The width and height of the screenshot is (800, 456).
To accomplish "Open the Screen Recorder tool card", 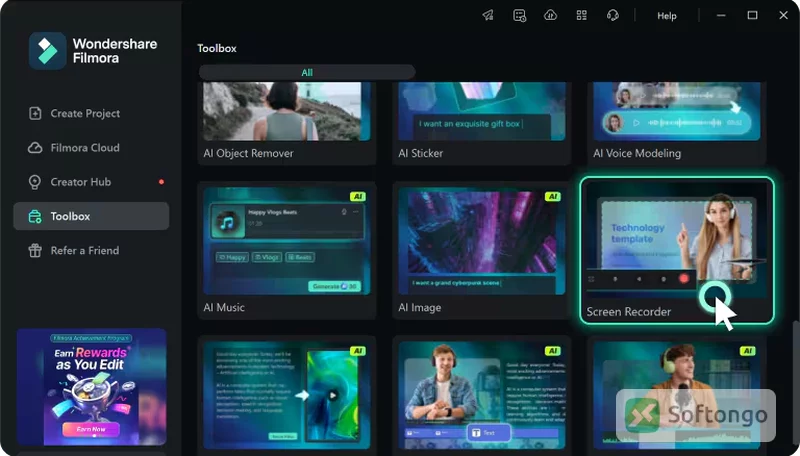I will pyautogui.click(x=677, y=250).
